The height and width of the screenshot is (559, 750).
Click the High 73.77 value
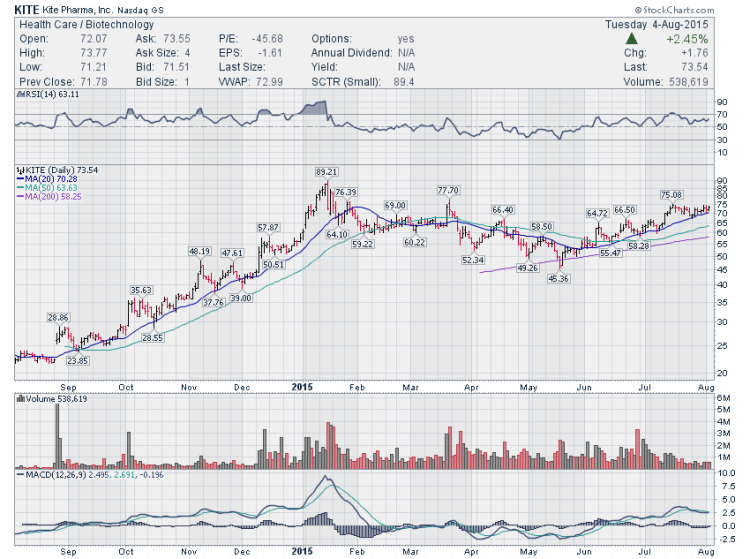click(x=94, y=53)
